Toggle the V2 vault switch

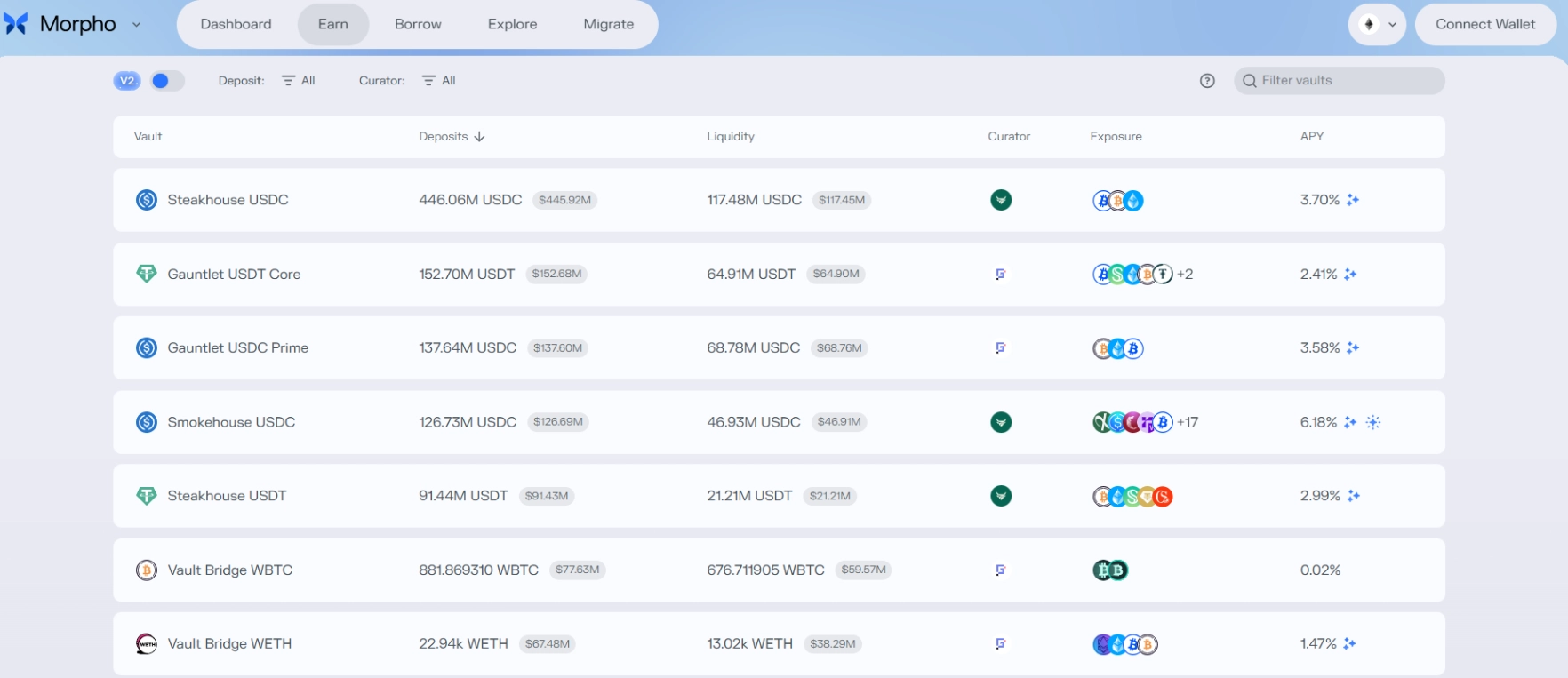point(166,81)
